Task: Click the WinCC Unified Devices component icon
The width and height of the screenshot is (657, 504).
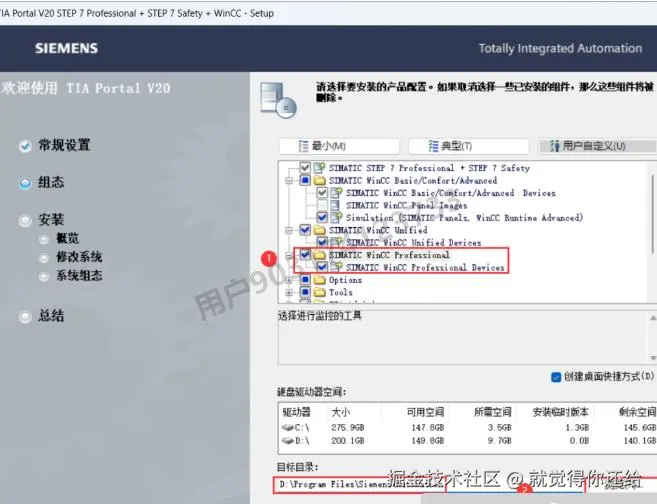Action: click(x=336, y=242)
